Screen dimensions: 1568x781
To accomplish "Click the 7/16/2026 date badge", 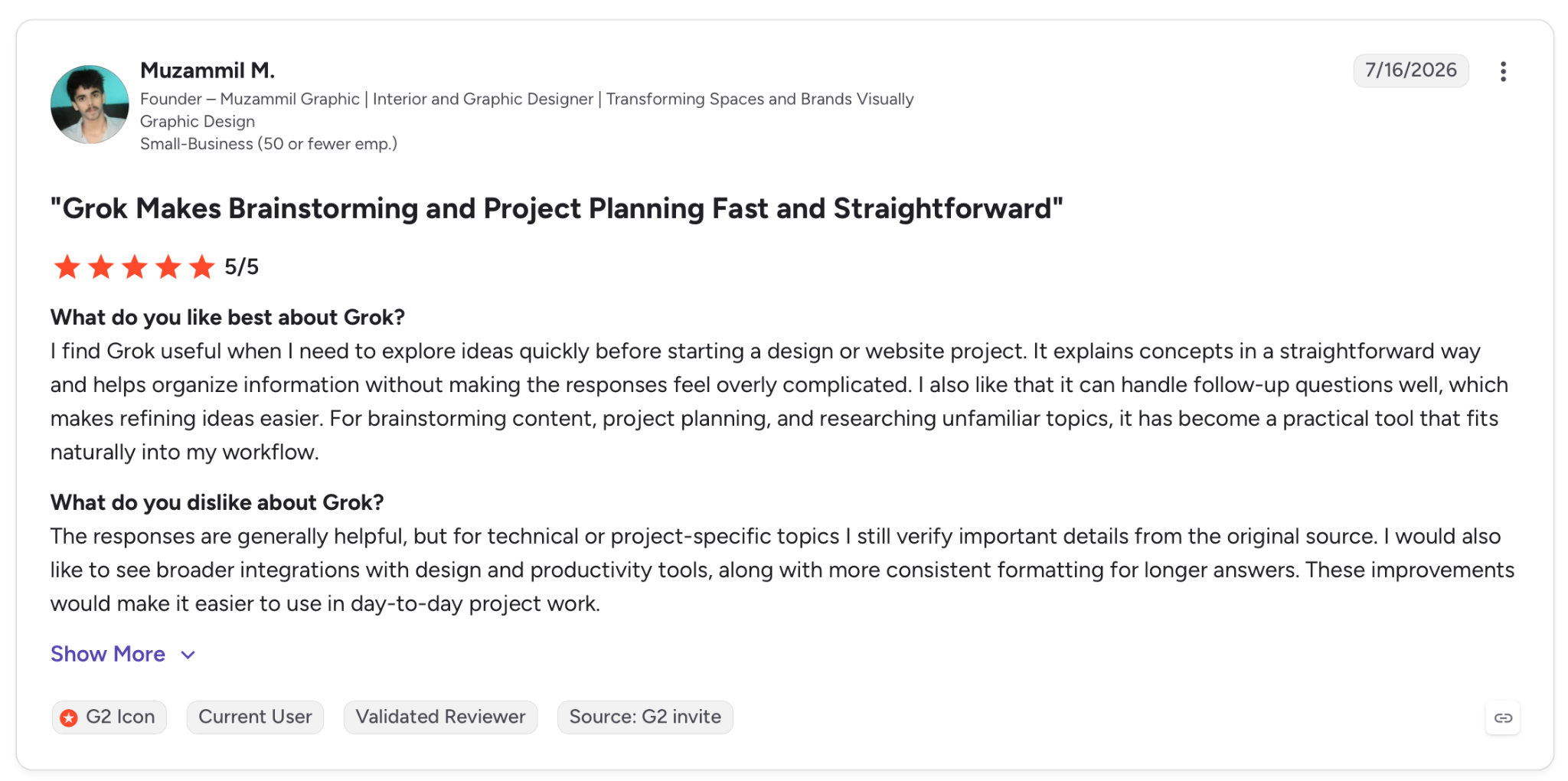I will tap(1410, 70).
